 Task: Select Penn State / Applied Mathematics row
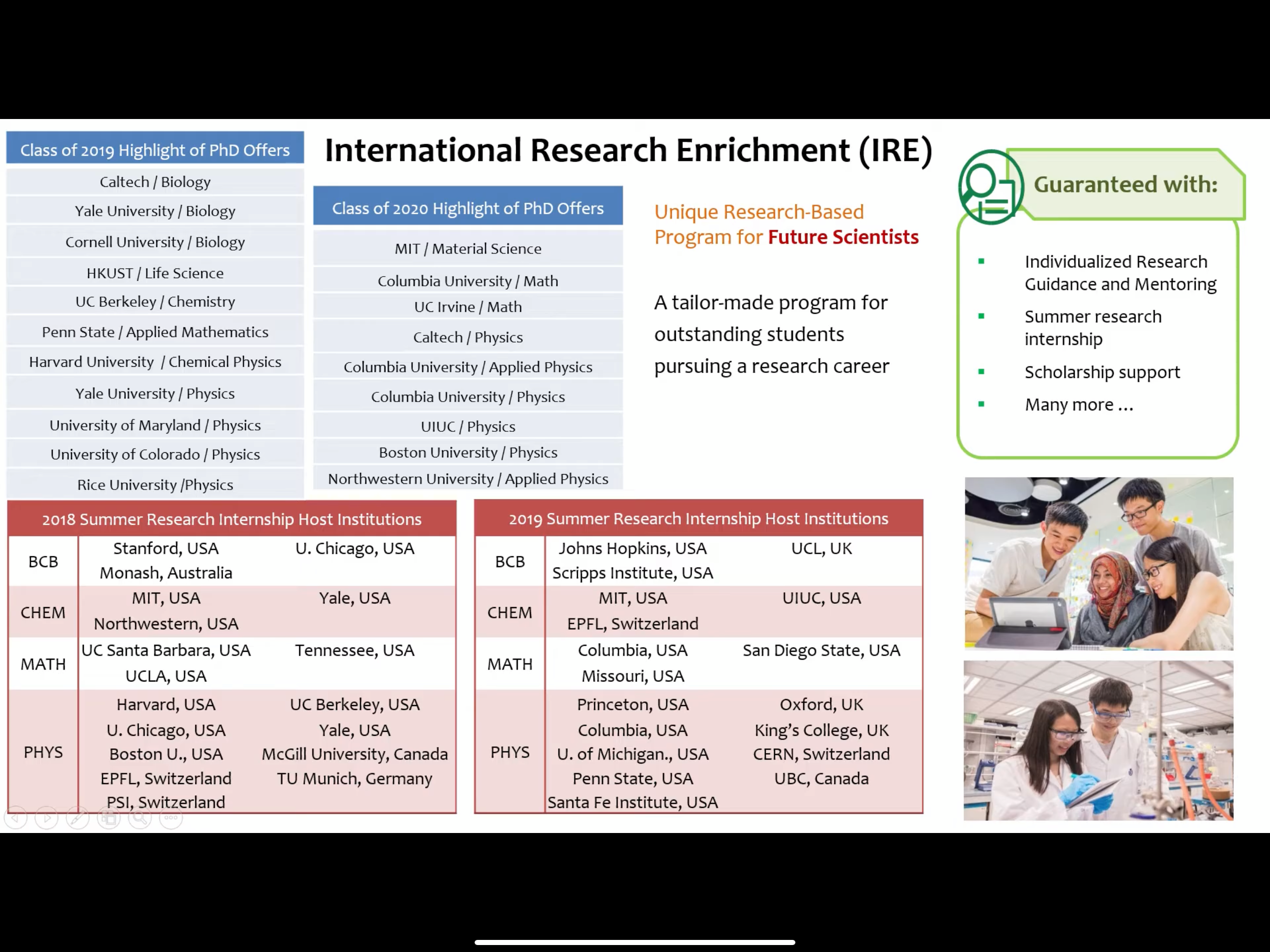[155, 332]
